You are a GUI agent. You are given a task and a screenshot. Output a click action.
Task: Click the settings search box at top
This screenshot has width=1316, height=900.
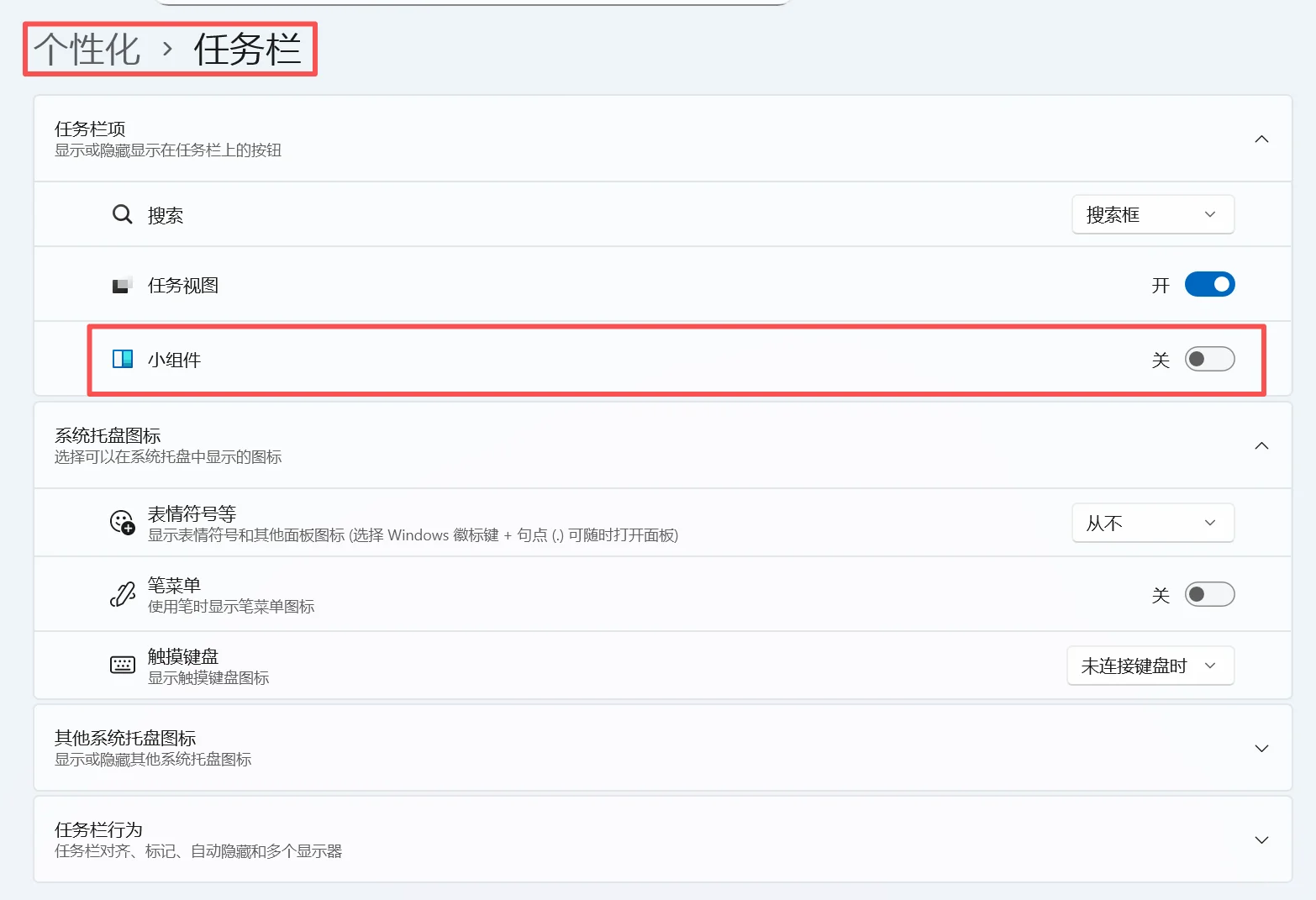(x=471, y=3)
